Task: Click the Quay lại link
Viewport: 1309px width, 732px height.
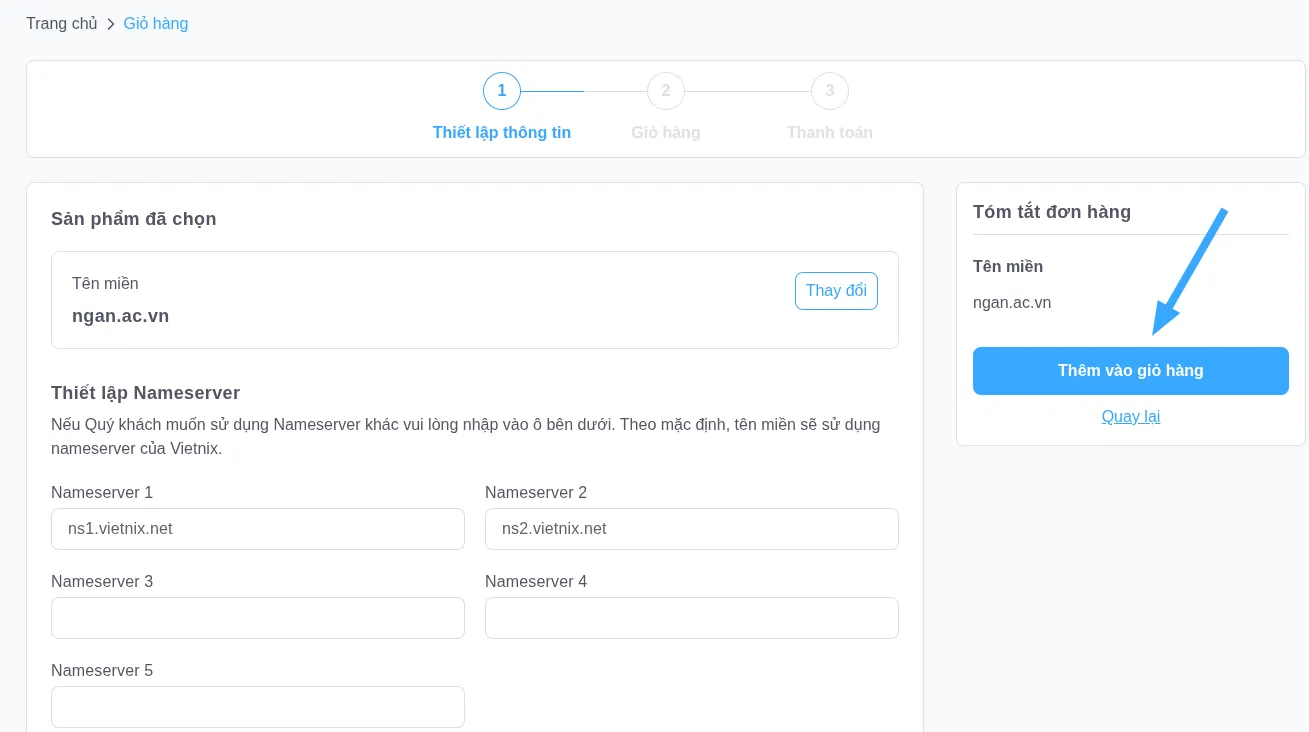Action: coord(1130,416)
